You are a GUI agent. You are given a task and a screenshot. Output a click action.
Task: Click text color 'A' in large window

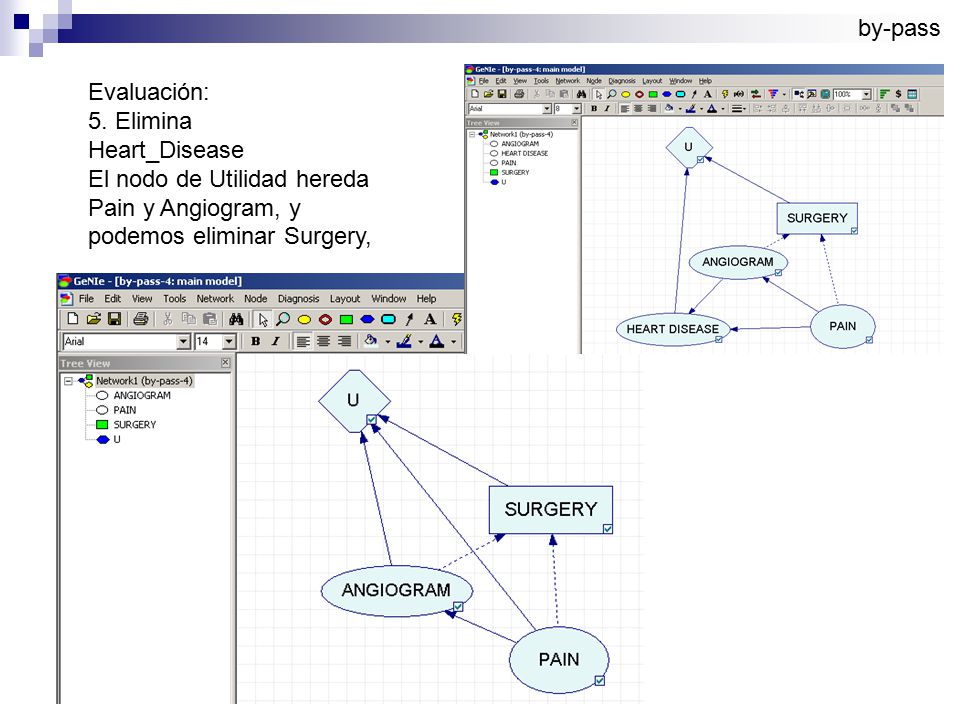point(437,341)
